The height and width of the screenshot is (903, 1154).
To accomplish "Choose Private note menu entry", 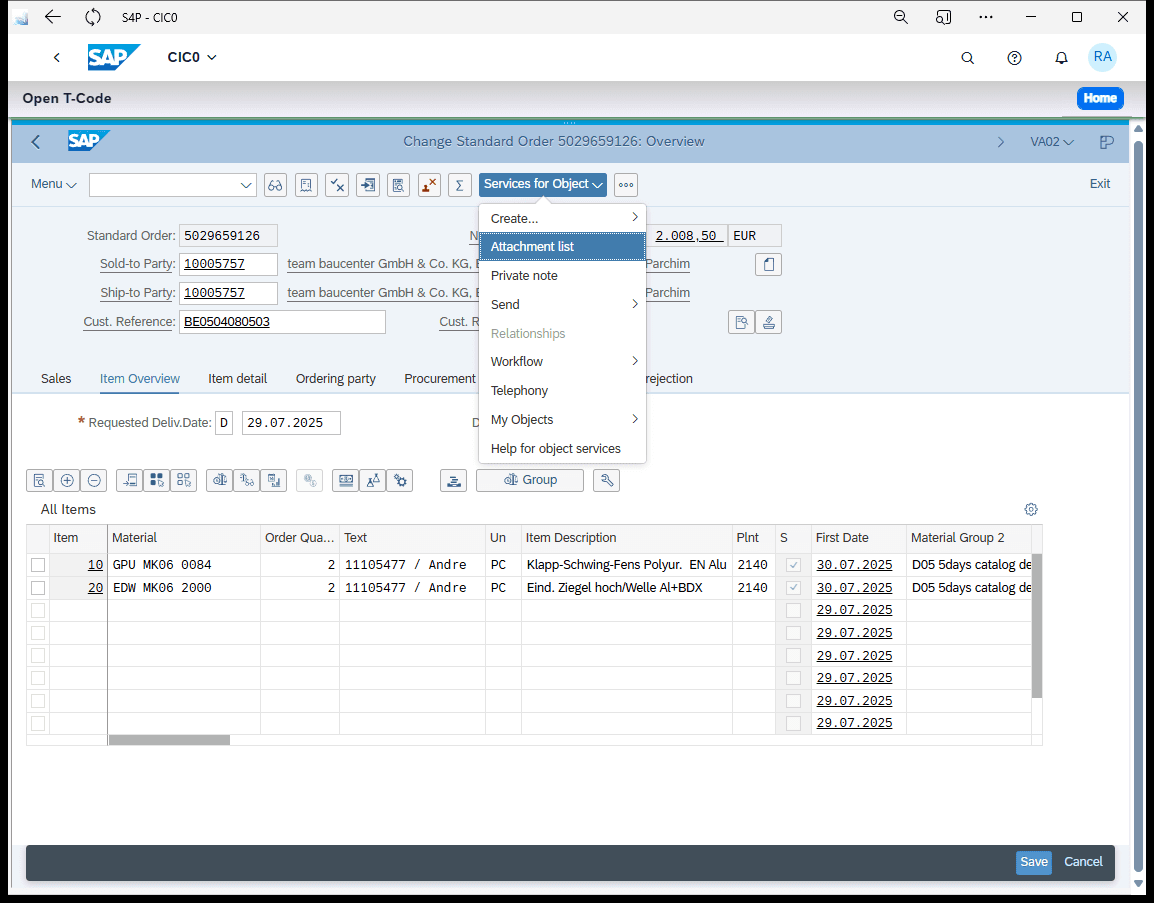I will 562,275.
